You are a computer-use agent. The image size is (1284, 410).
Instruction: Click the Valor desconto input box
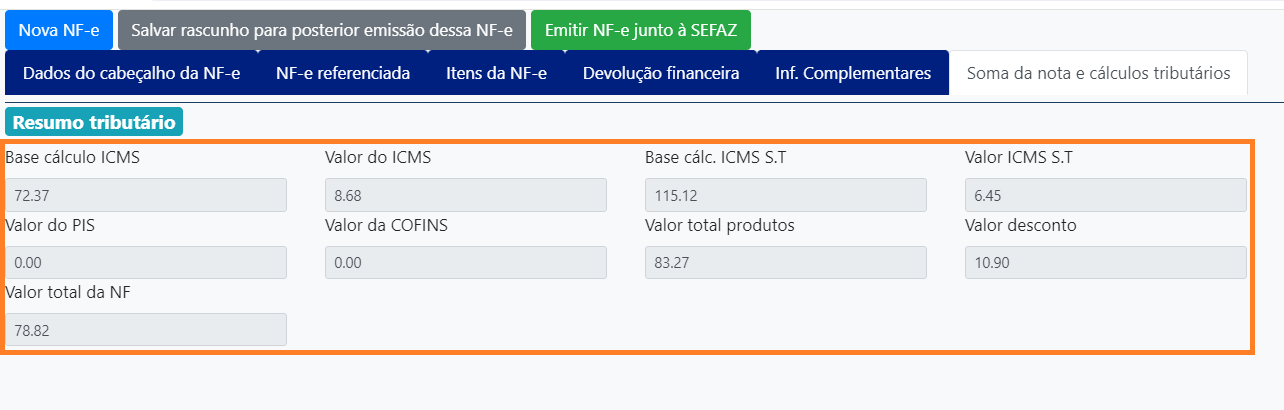pyautogui.click(x=1106, y=262)
